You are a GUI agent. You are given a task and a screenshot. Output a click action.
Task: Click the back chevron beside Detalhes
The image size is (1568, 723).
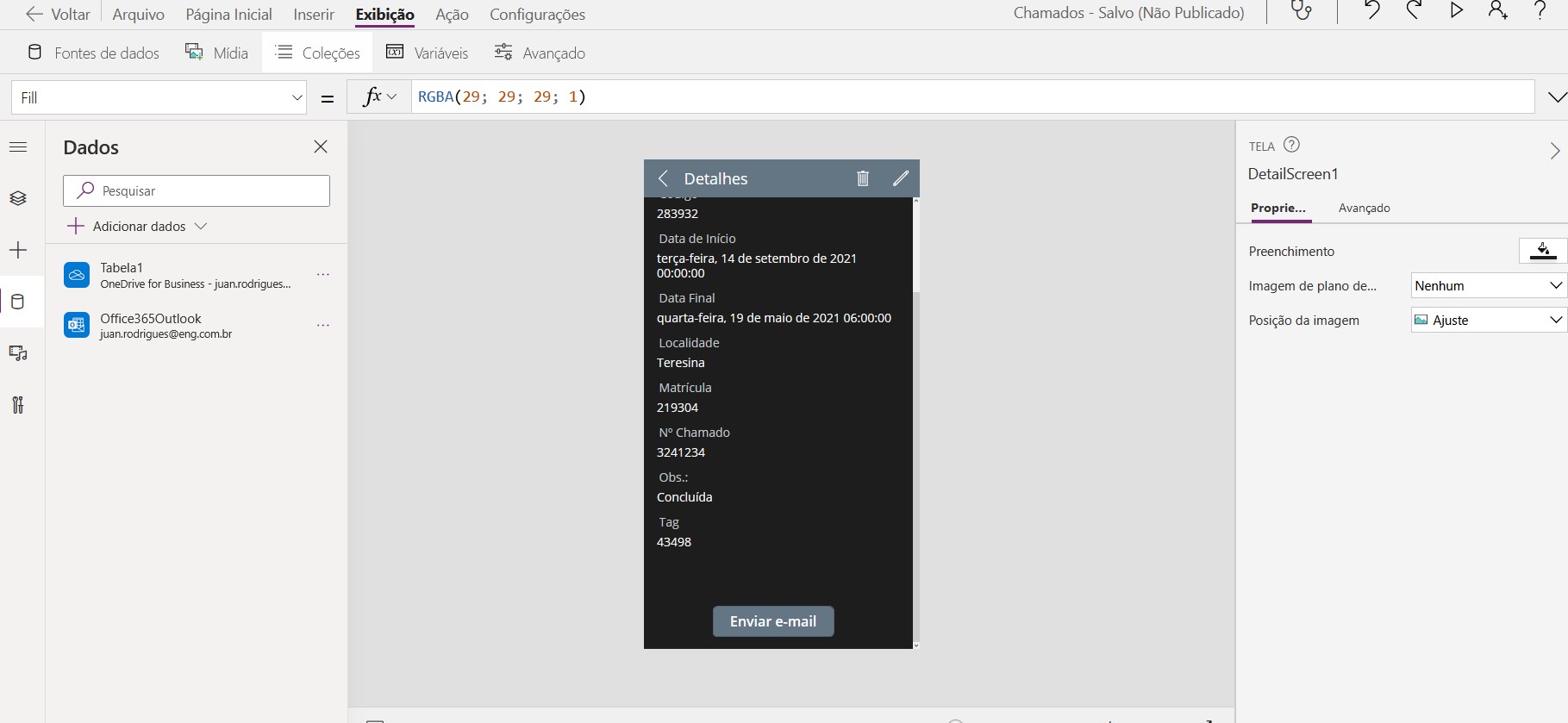point(663,178)
